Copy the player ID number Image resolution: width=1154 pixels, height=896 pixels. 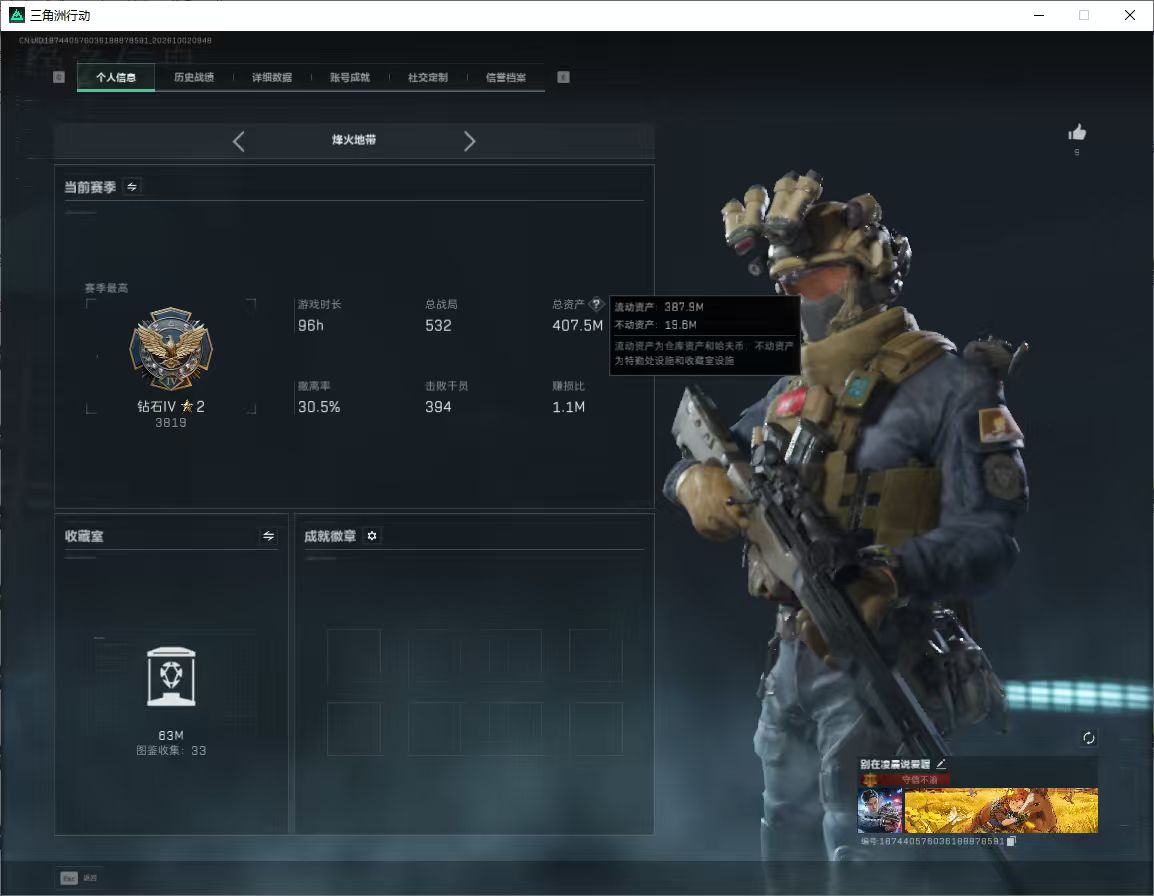[x=1011, y=841]
